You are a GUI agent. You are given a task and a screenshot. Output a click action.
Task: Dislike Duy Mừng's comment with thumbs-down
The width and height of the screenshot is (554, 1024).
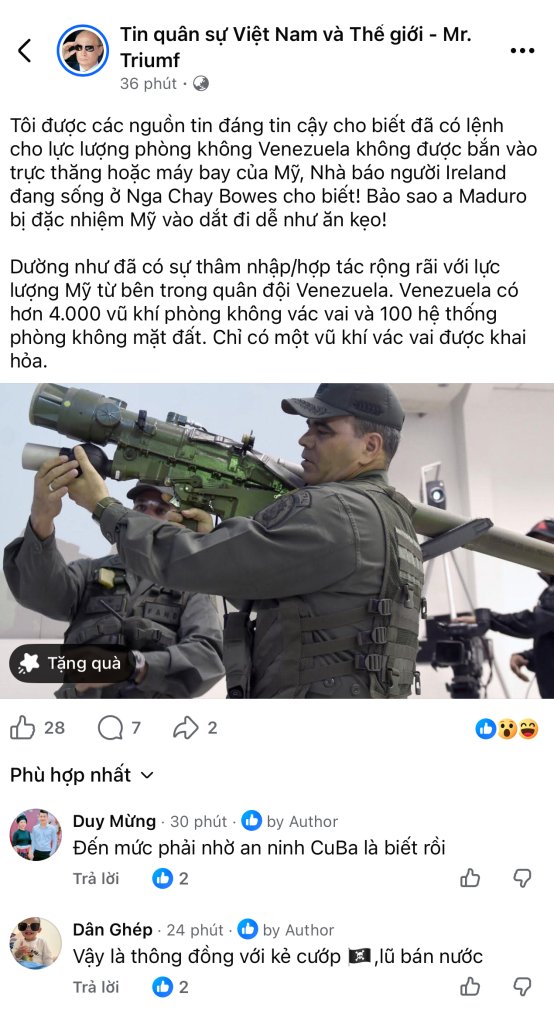522,878
